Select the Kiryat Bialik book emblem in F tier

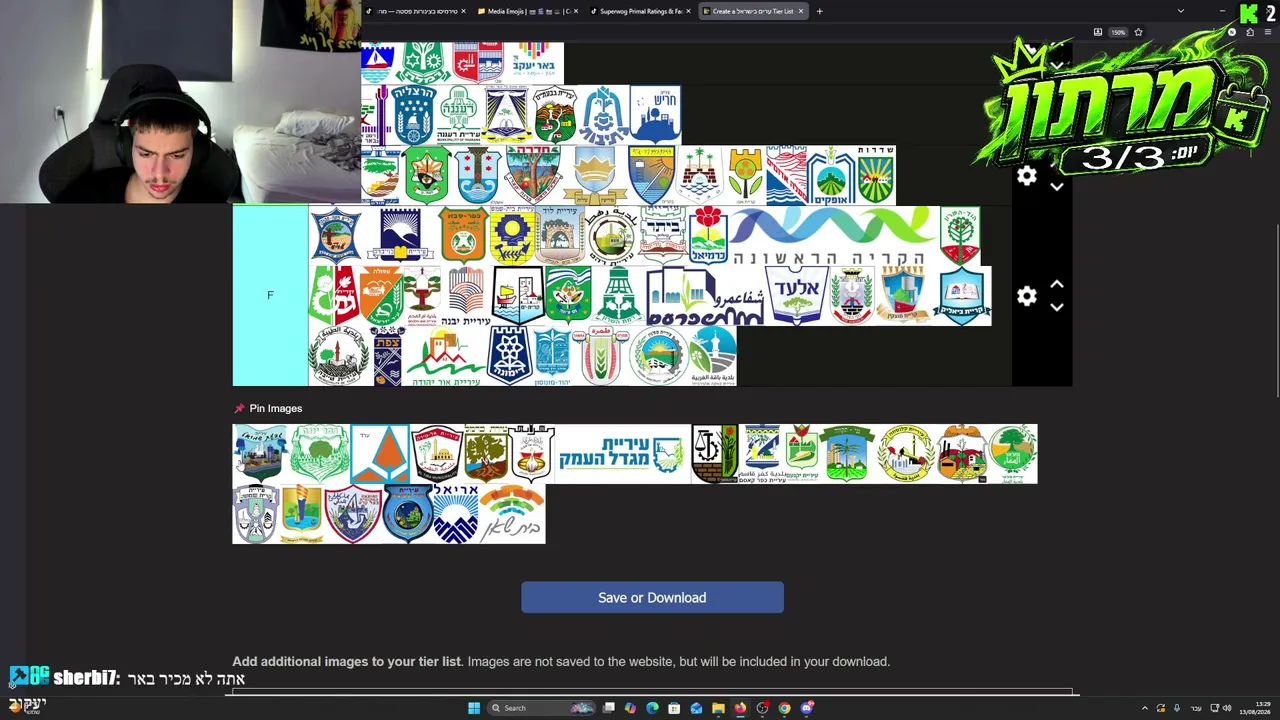[962, 296]
